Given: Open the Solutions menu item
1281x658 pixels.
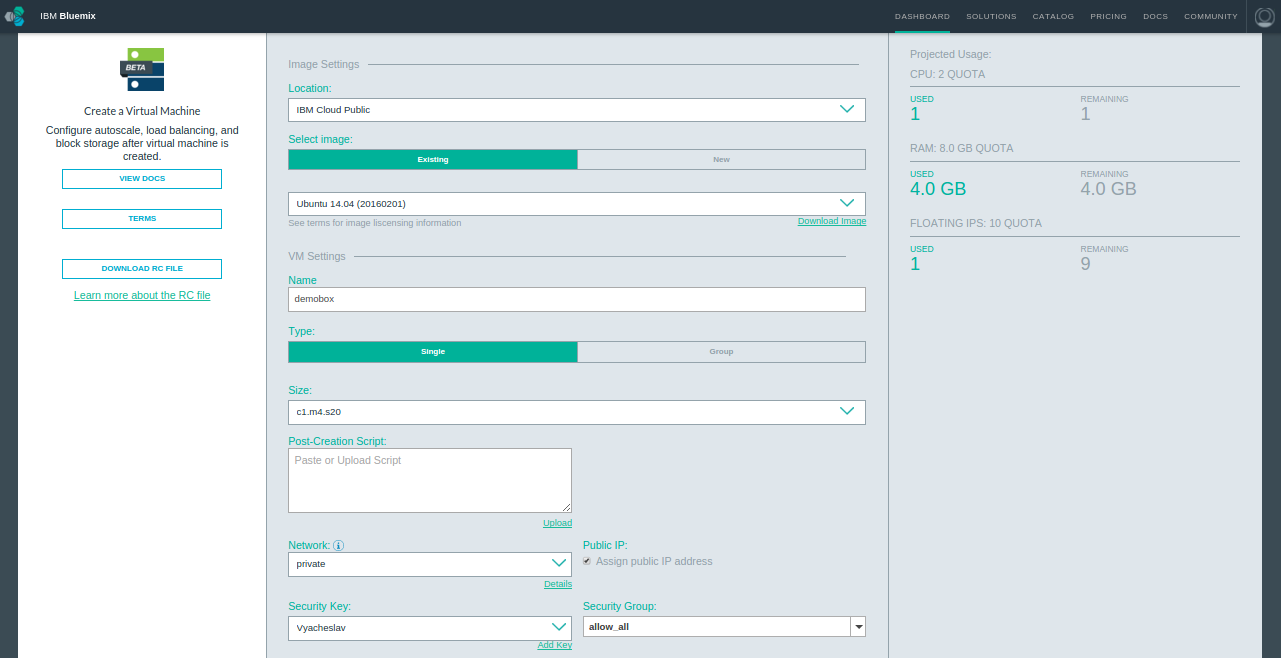Looking at the screenshot, I should [991, 16].
